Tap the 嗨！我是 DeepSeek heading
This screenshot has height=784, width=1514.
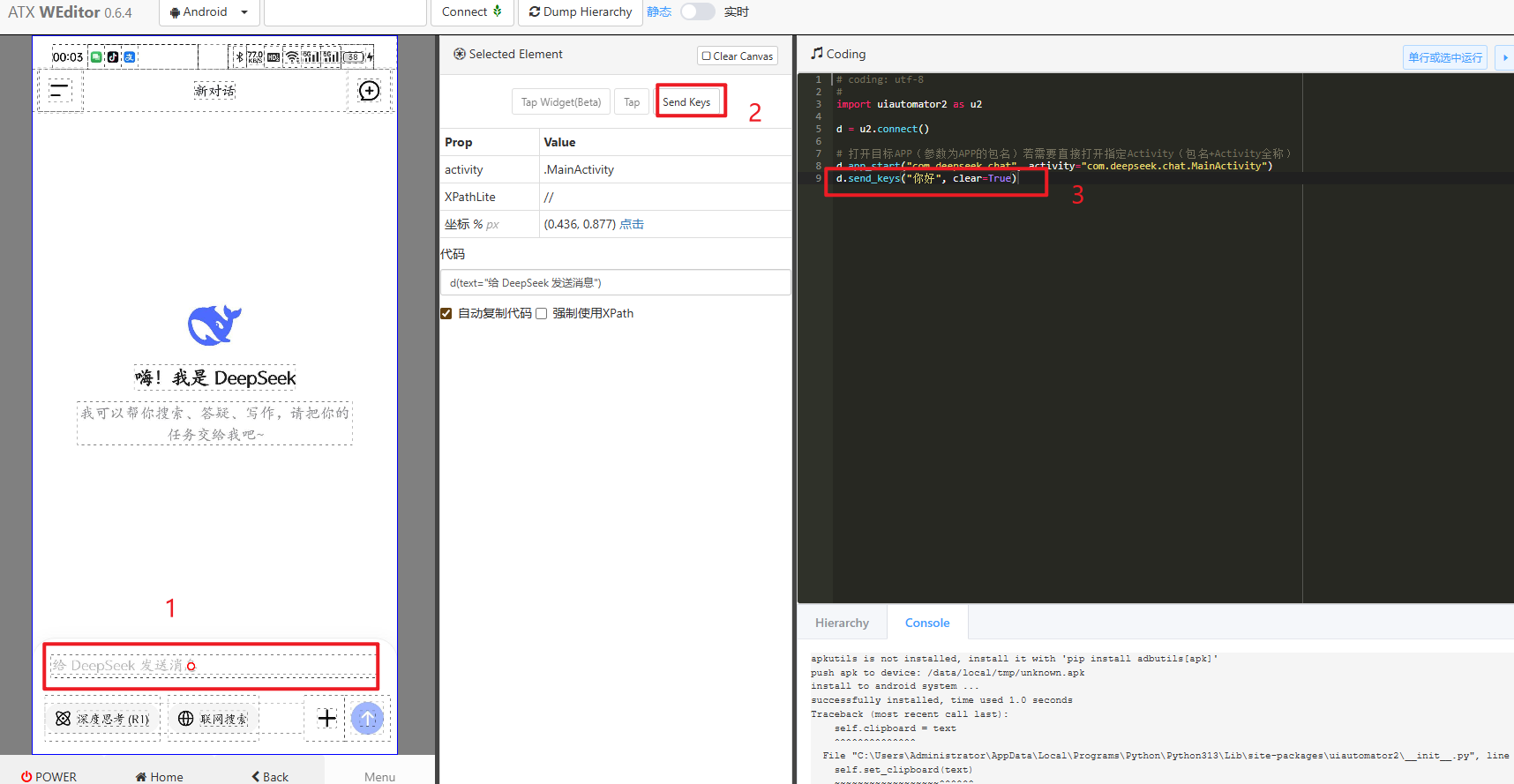pos(215,377)
